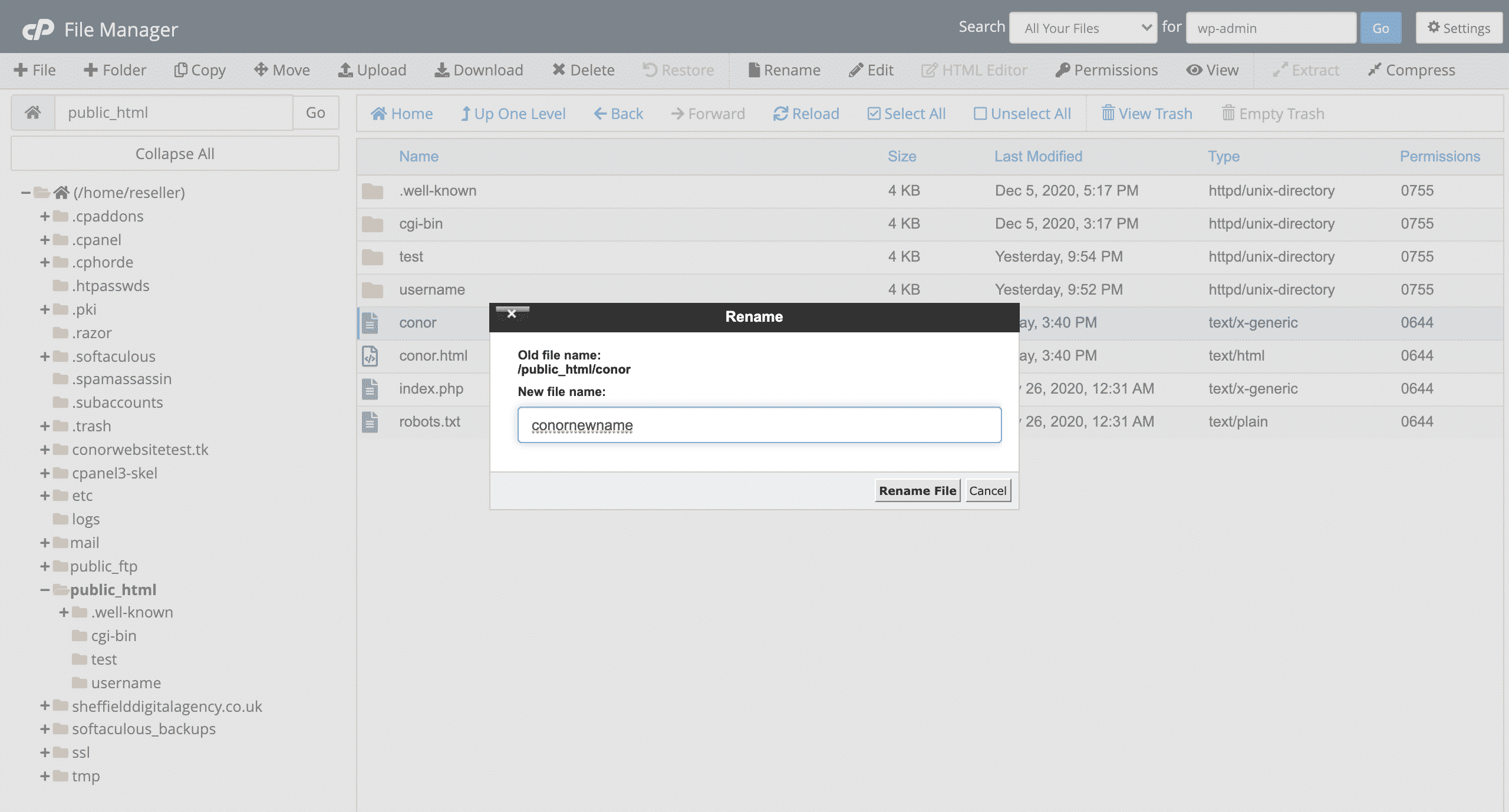Open the All Your Files search dropdown
This screenshot has width=1509, height=812.
1083,28
